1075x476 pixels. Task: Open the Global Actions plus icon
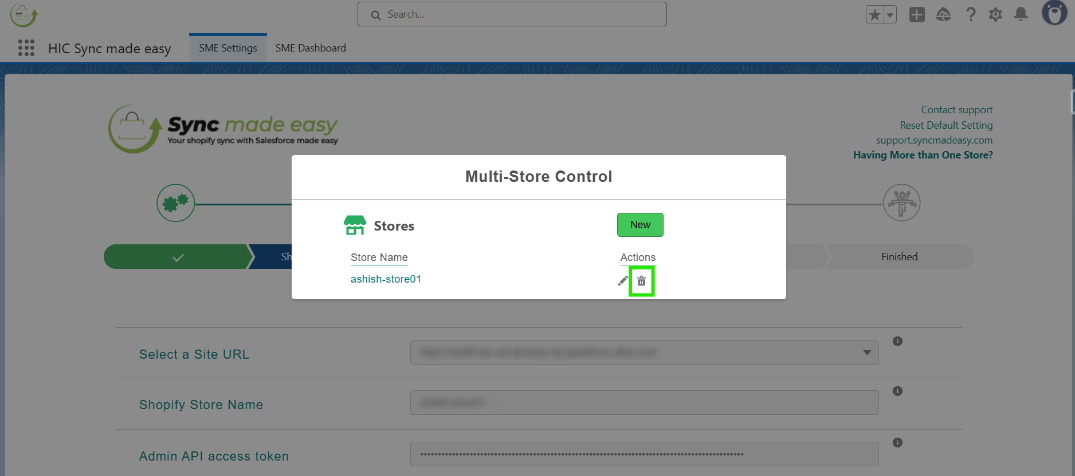pyautogui.click(x=917, y=15)
